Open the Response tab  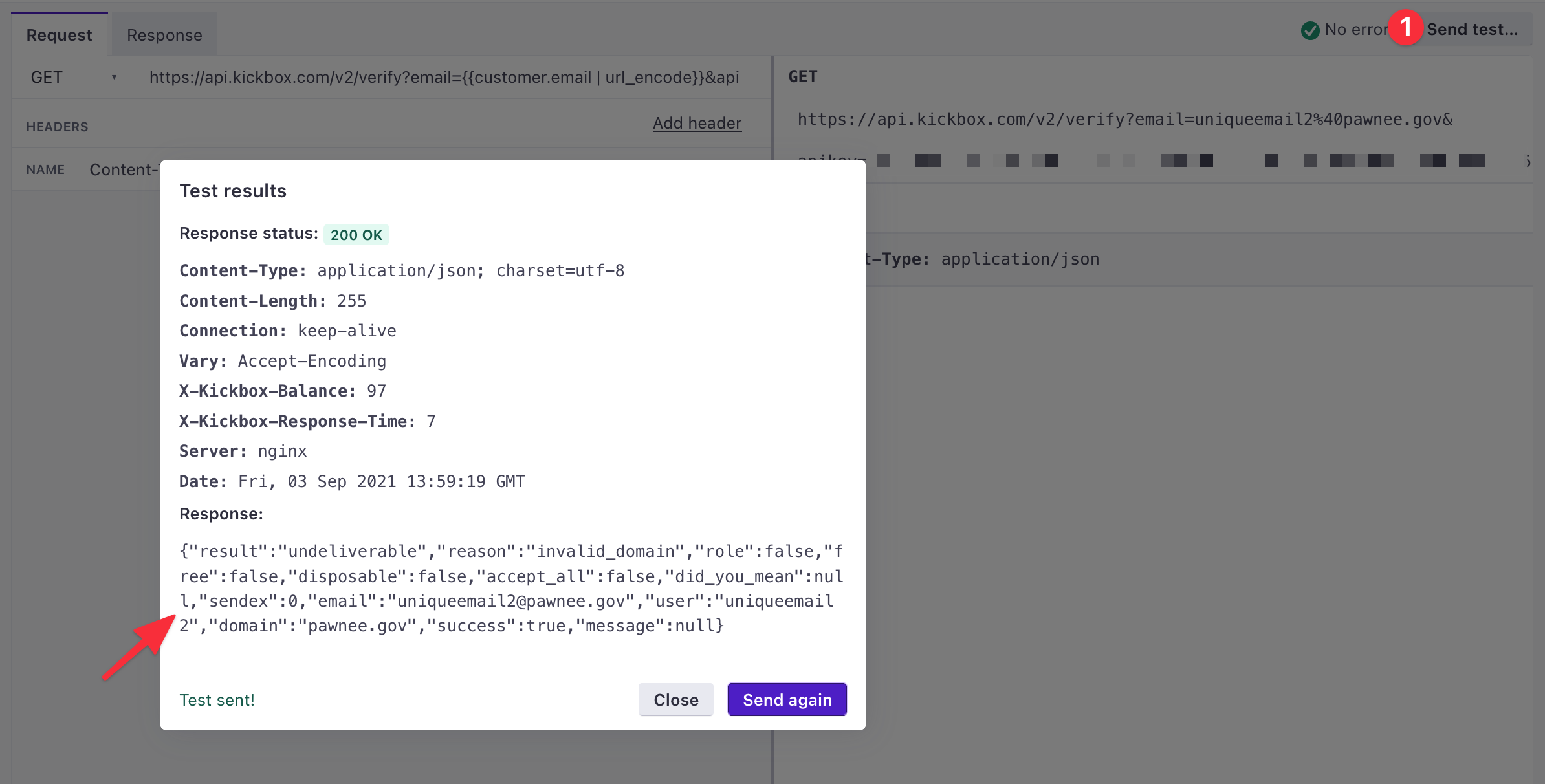(164, 35)
